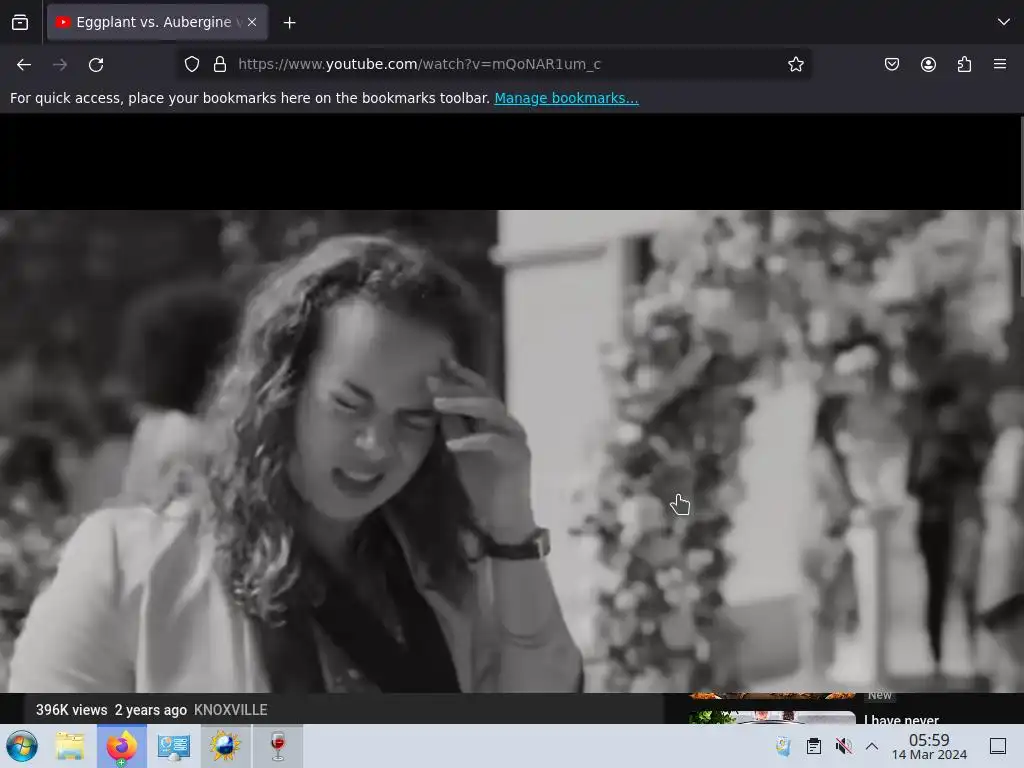Open the Wine glass taskbar app
Image resolution: width=1024 pixels, height=768 pixels.
(278, 746)
